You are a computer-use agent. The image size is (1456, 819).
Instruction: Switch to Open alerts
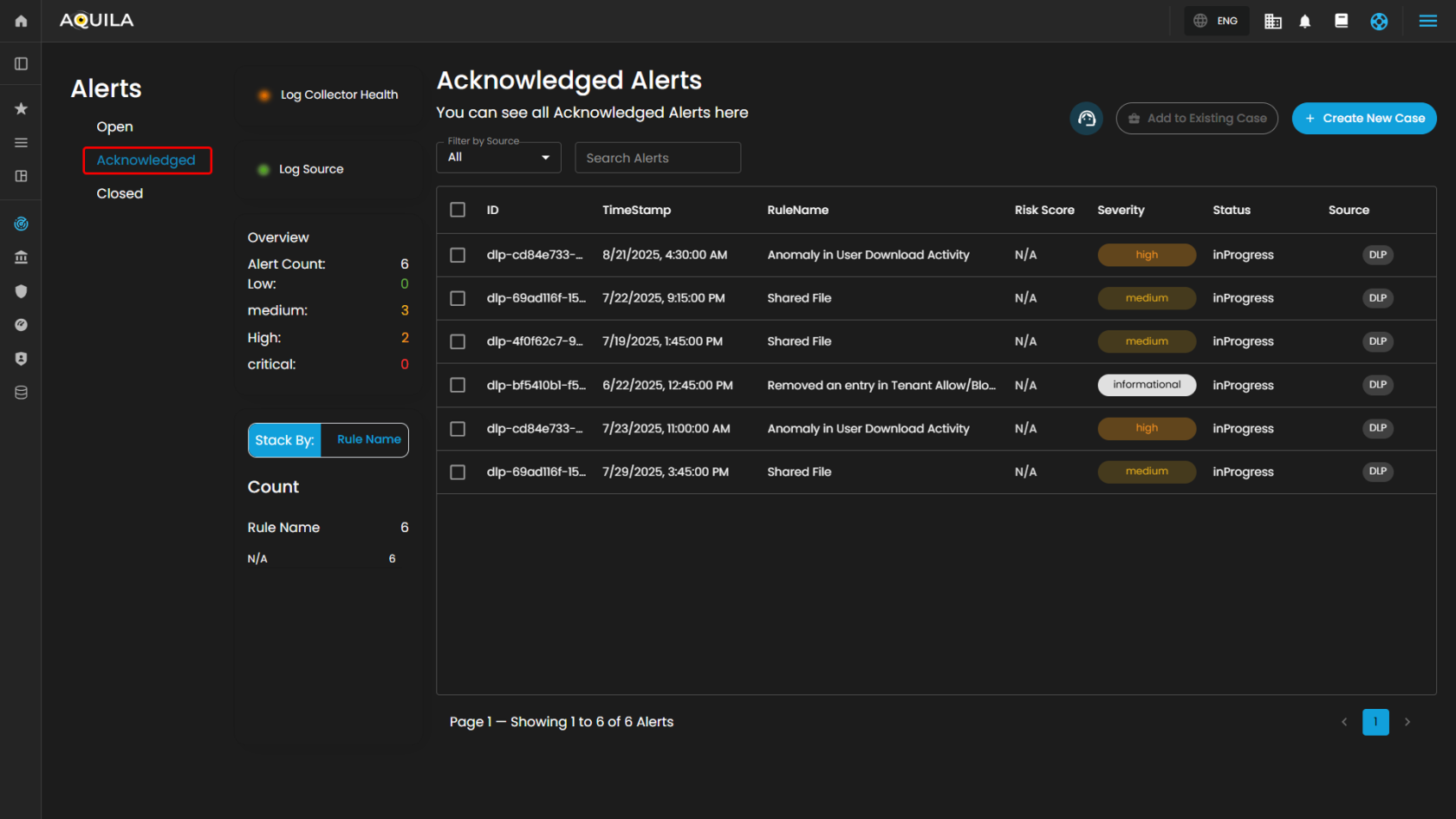114,127
